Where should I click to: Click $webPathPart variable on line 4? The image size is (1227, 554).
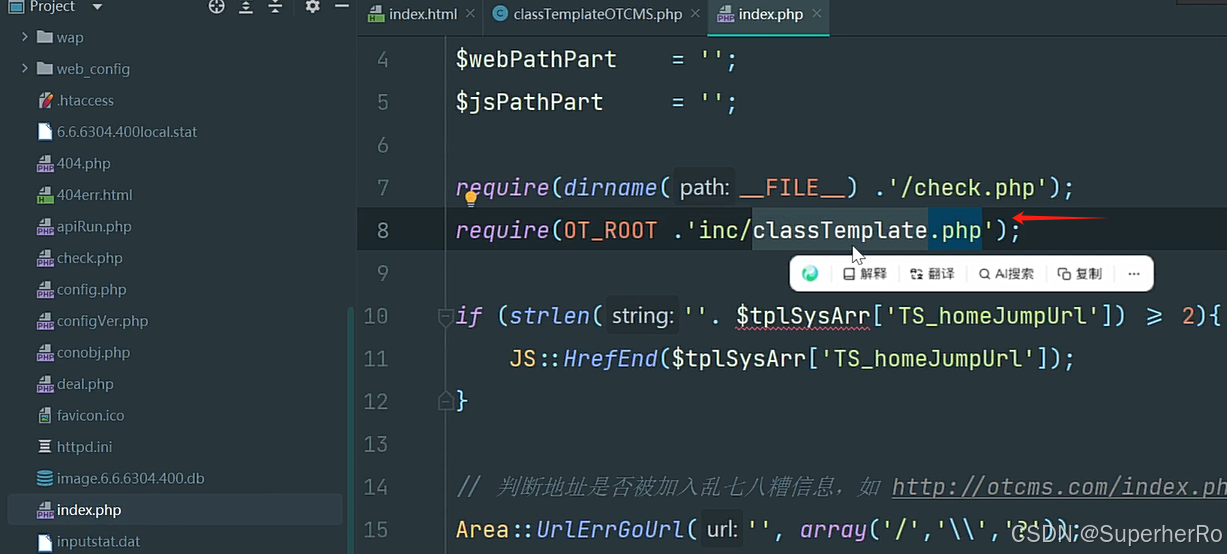coord(536,59)
